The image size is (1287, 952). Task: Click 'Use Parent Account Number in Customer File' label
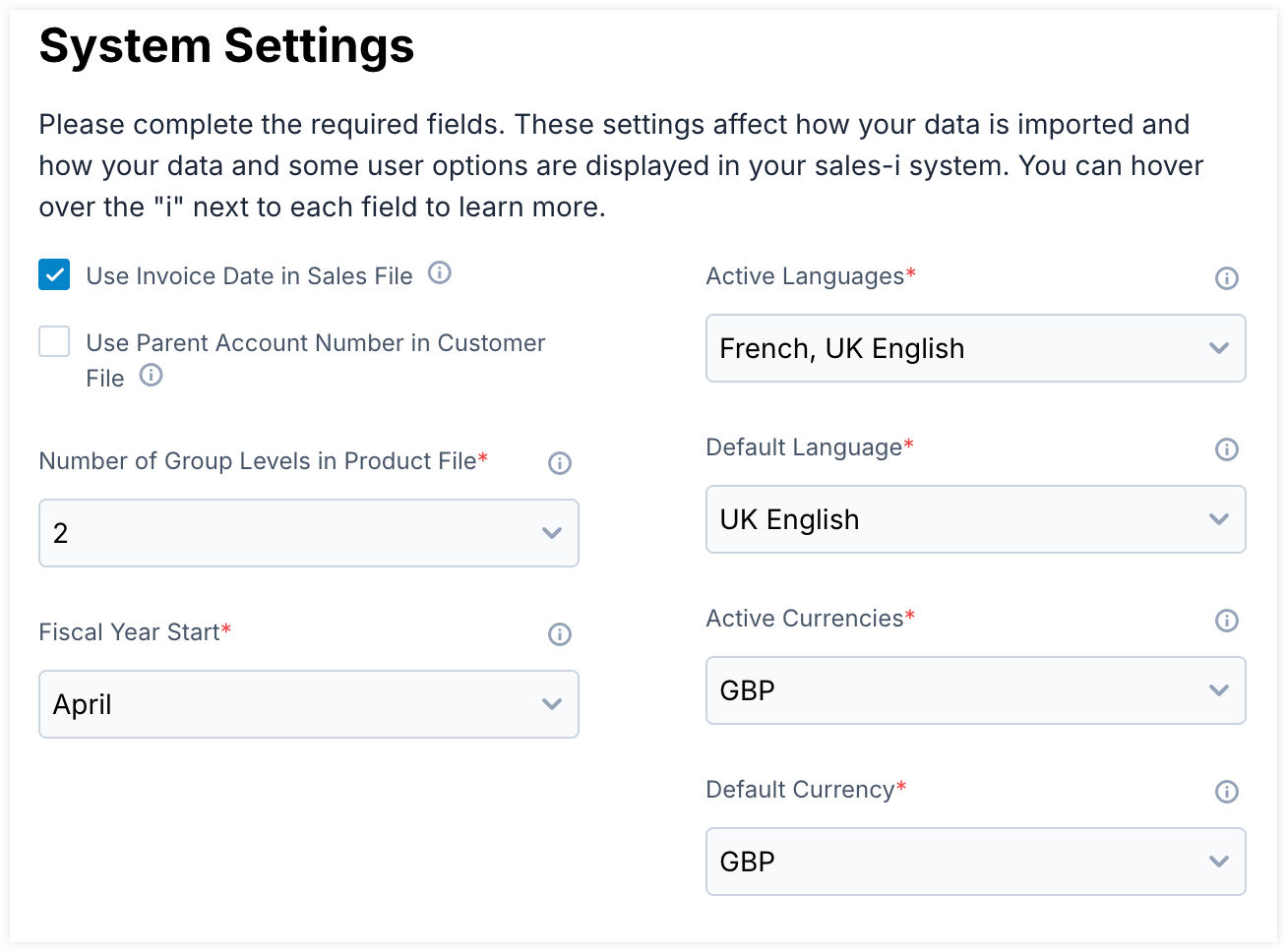315,343
